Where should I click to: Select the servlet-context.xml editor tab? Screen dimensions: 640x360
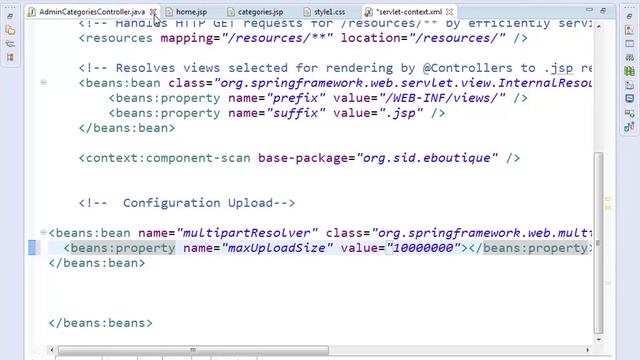pos(409,12)
